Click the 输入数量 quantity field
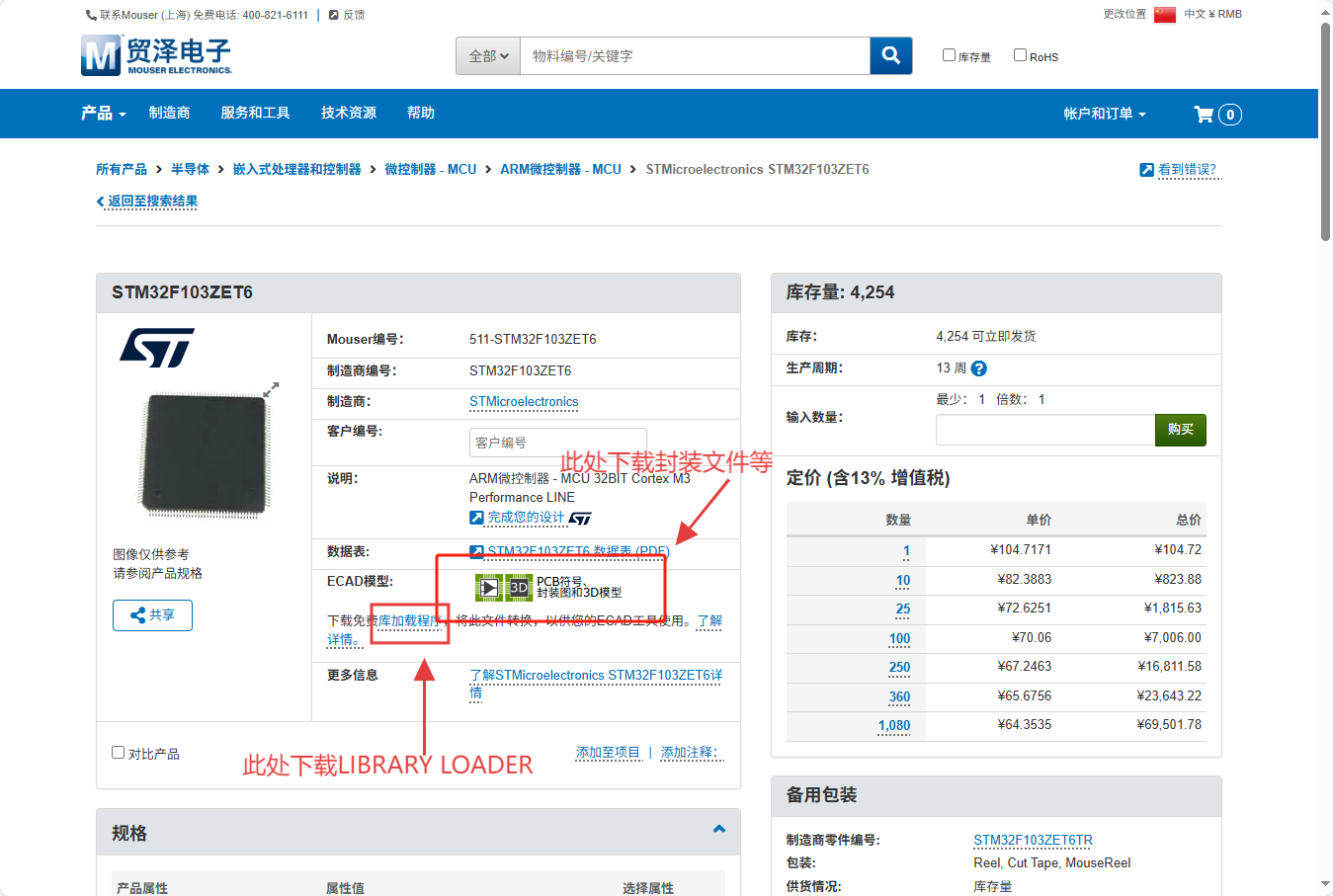1333x896 pixels. pyautogui.click(x=1045, y=430)
